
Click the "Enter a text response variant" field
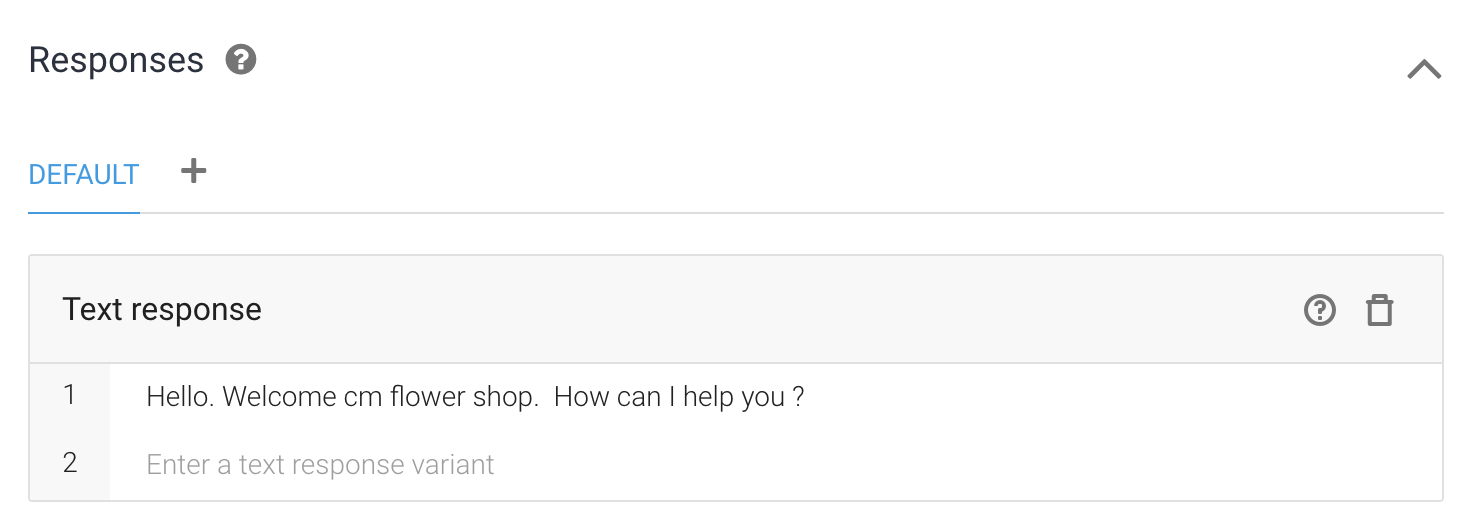coord(320,465)
